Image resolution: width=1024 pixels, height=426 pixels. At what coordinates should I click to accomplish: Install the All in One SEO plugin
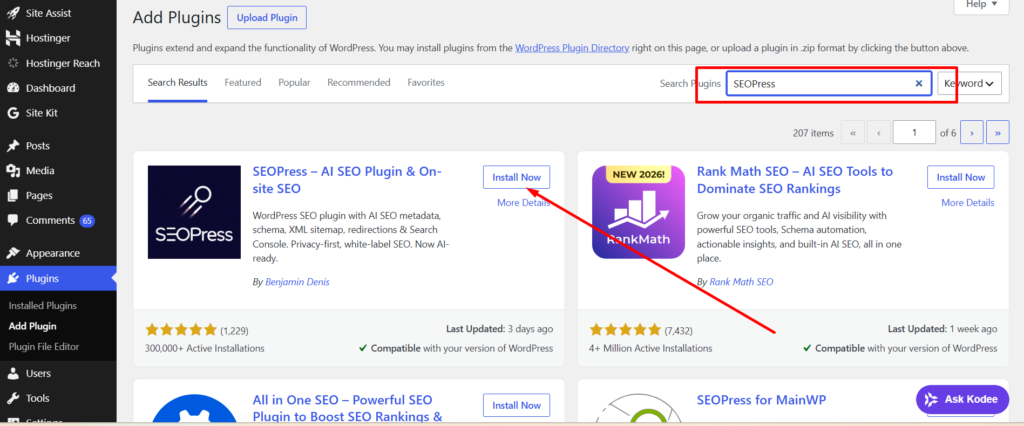click(517, 405)
